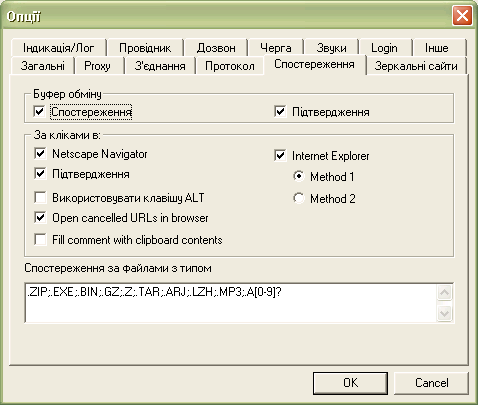Click the Cancel button
Screen dimensions: 478x405
tap(431, 383)
